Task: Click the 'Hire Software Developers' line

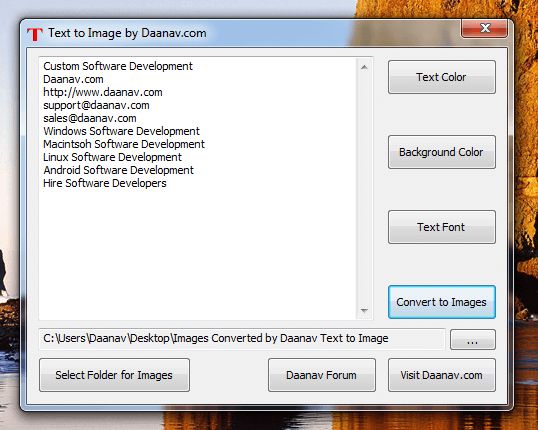Action: 105,183
